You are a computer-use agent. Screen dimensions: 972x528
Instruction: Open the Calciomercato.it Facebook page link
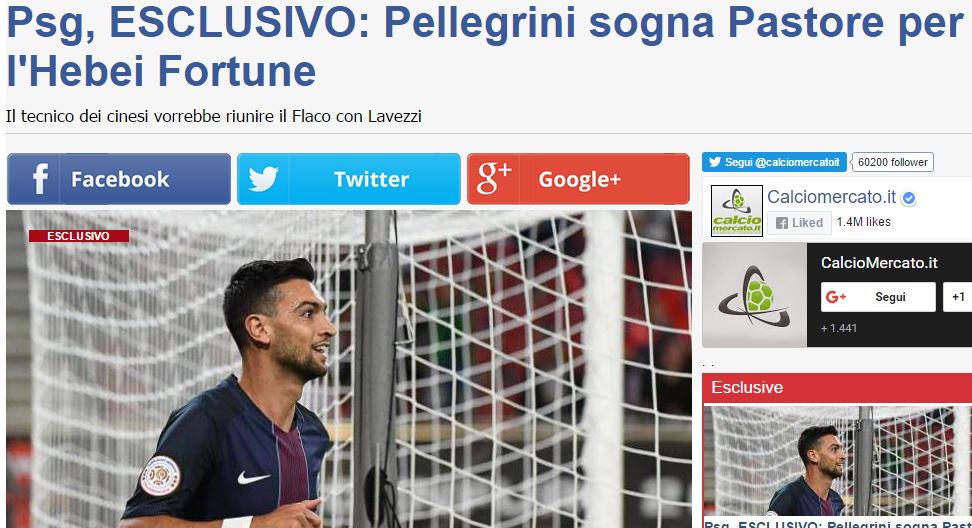point(831,197)
